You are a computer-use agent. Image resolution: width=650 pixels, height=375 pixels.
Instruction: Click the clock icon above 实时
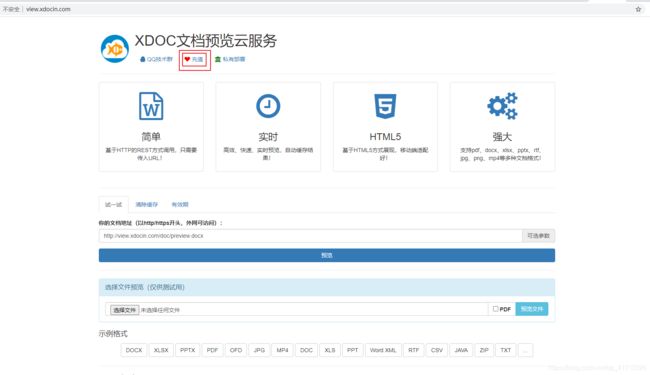click(x=268, y=106)
